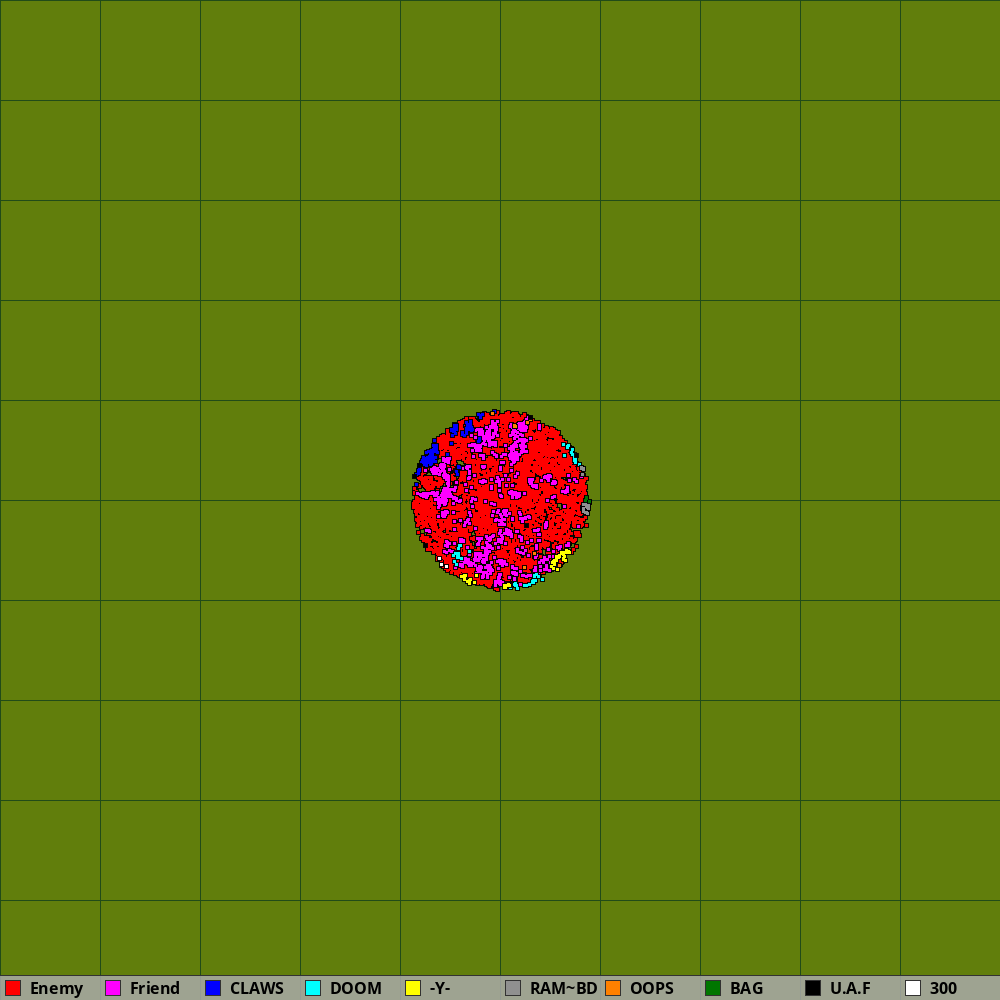Screen dimensions: 1000x1000
Task: Click the yellow -Y- cluster at circle's lower right
Action: (561, 557)
